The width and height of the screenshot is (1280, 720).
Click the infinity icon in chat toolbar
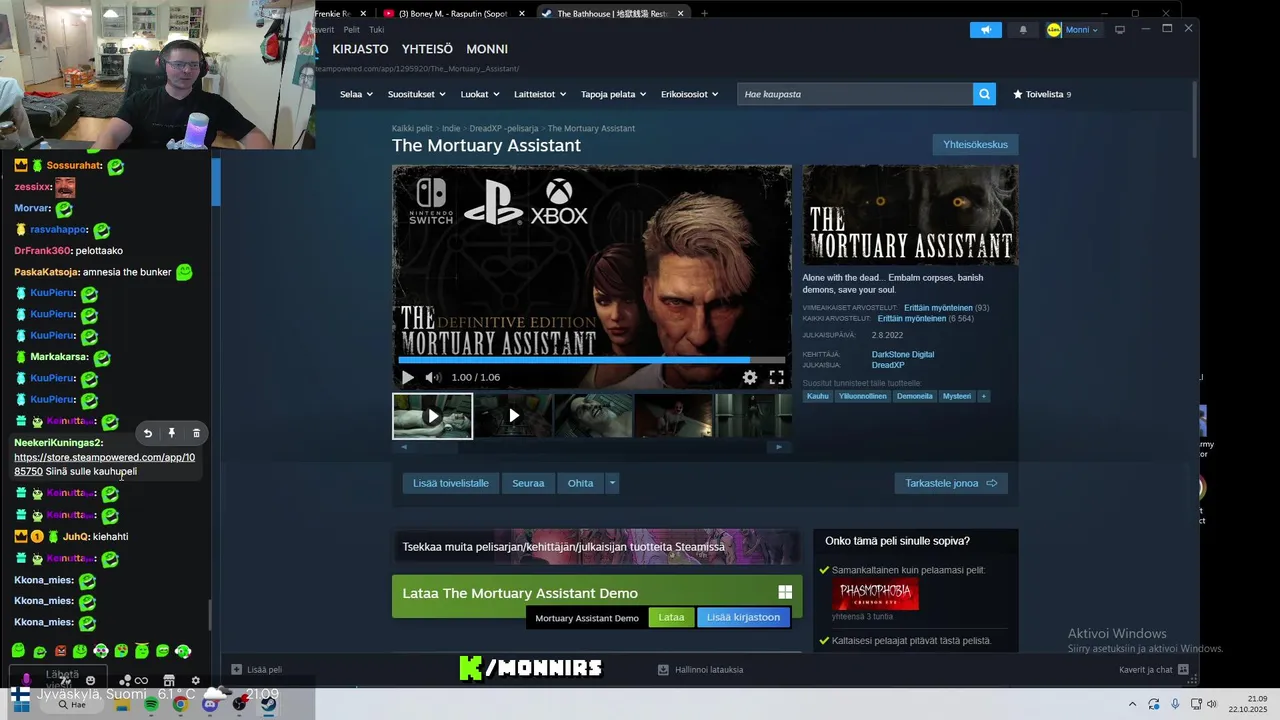click(x=141, y=680)
